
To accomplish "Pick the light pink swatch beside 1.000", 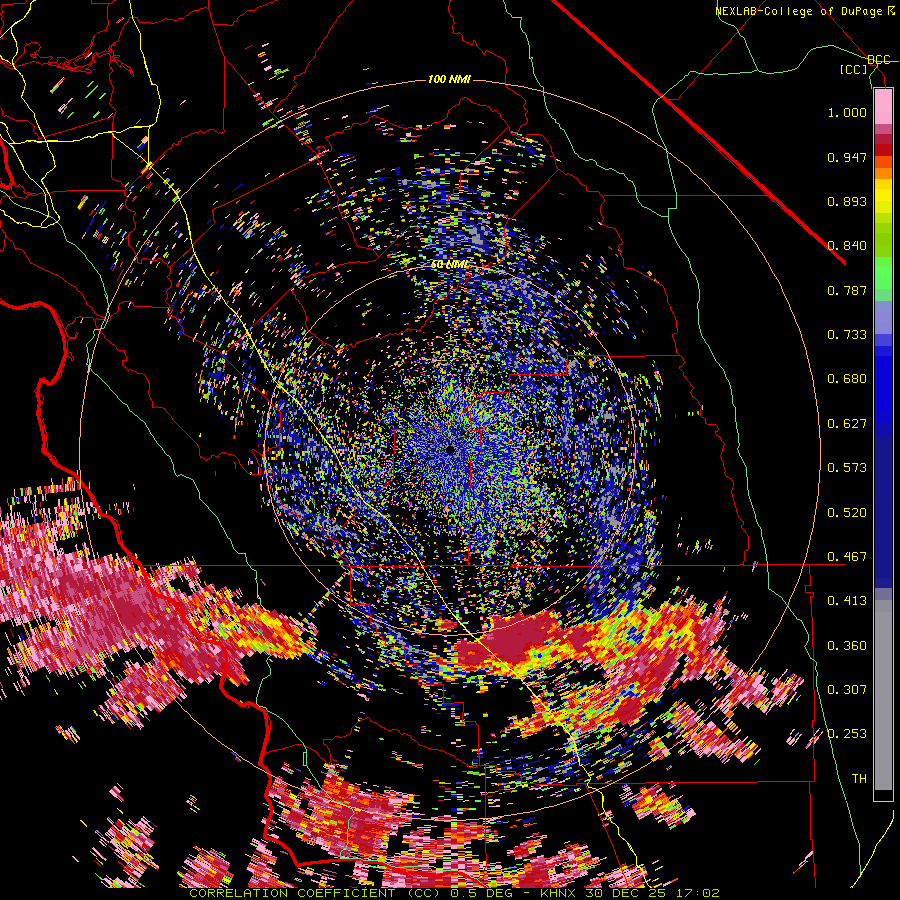I will click(883, 106).
